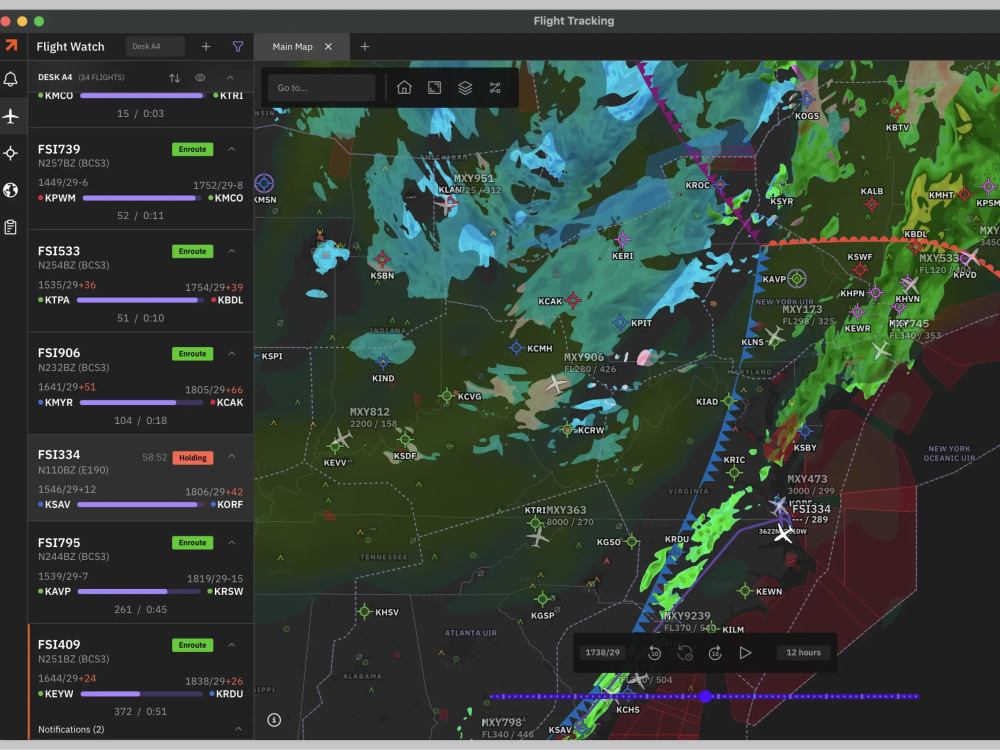Play the weather timeline

point(745,653)
